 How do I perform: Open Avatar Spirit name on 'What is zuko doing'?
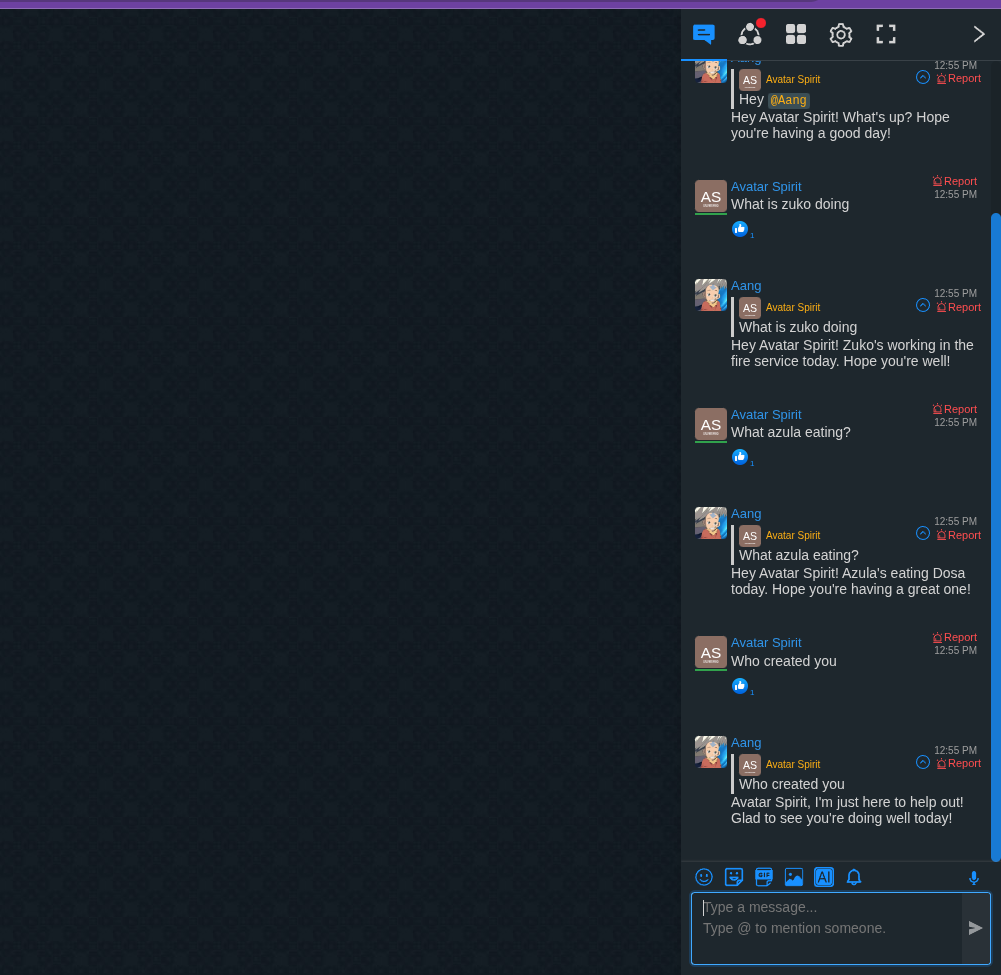[x=765, y=186]
